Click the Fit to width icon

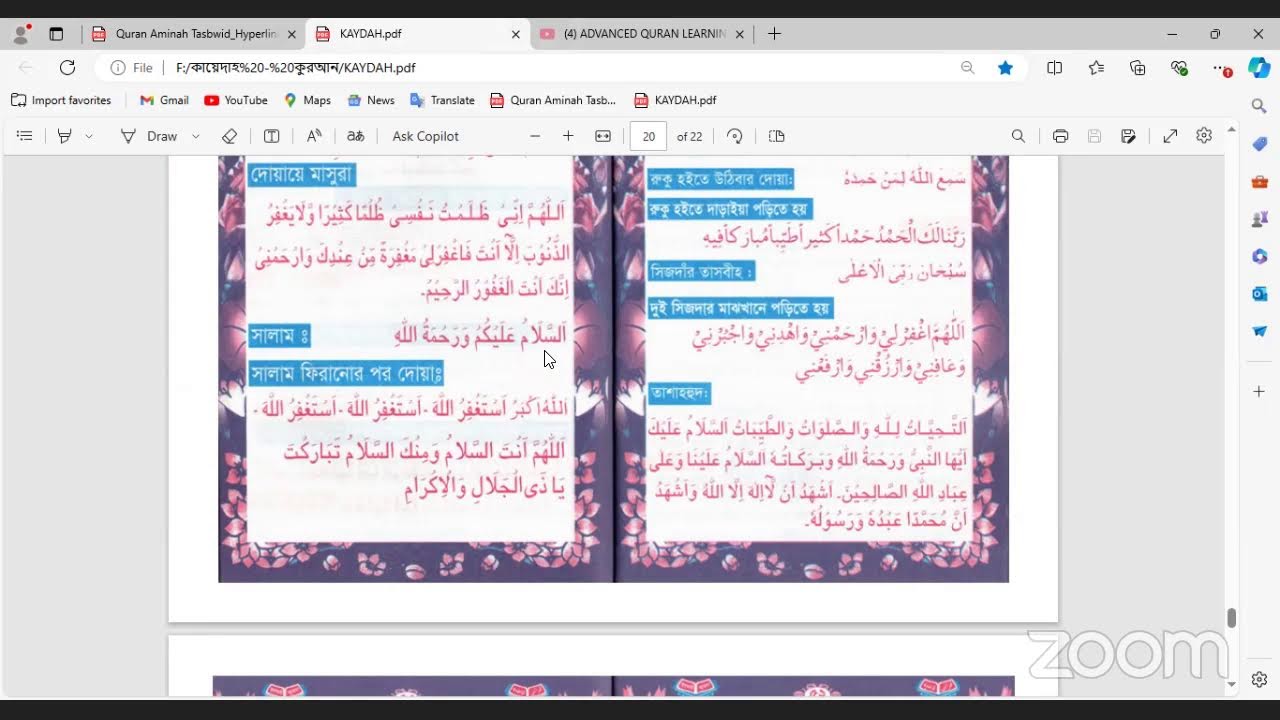(603, 136)
